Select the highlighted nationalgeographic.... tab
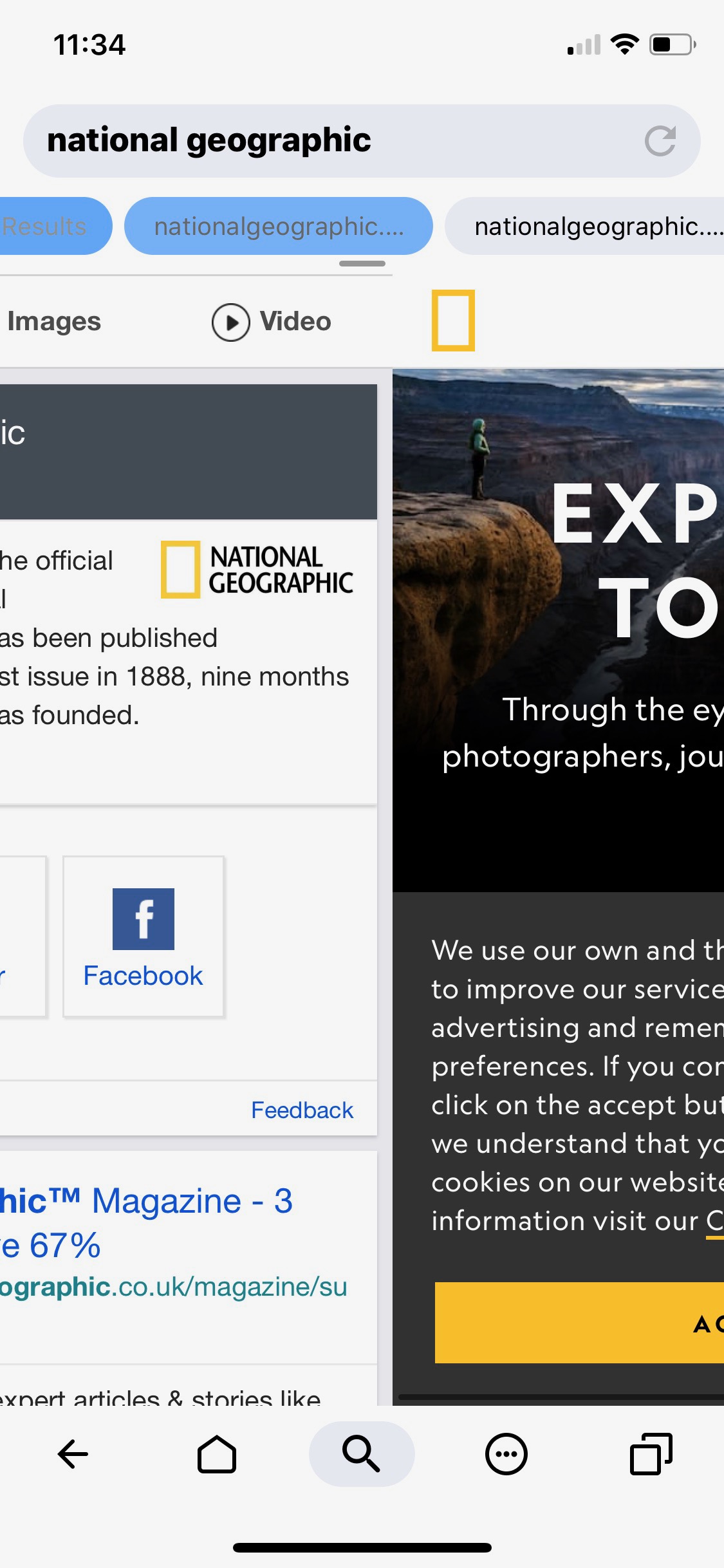This screenshot has height=1568, width=724. 278,226
